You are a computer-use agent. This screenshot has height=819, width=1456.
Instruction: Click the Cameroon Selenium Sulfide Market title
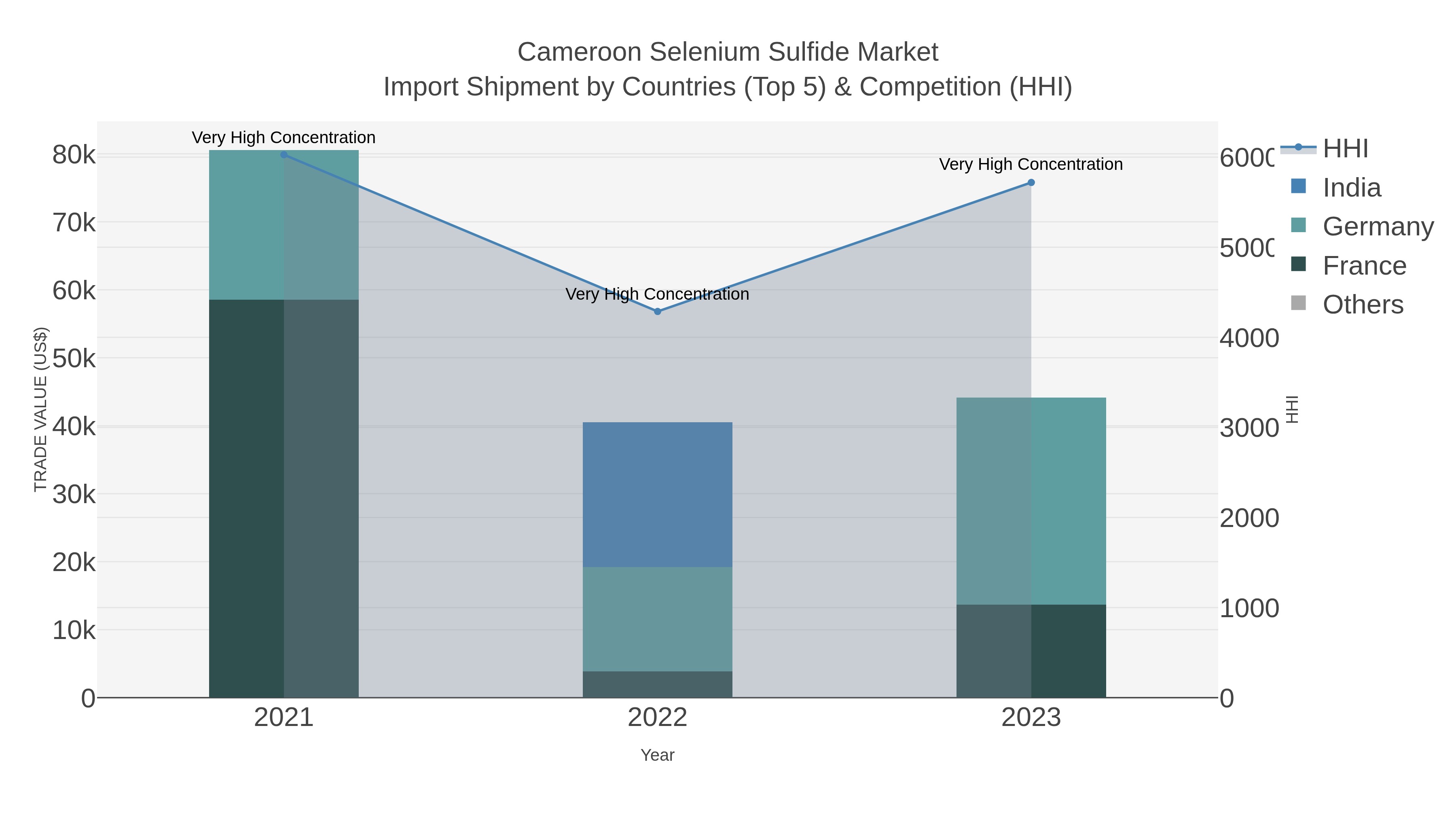[728, 52]
